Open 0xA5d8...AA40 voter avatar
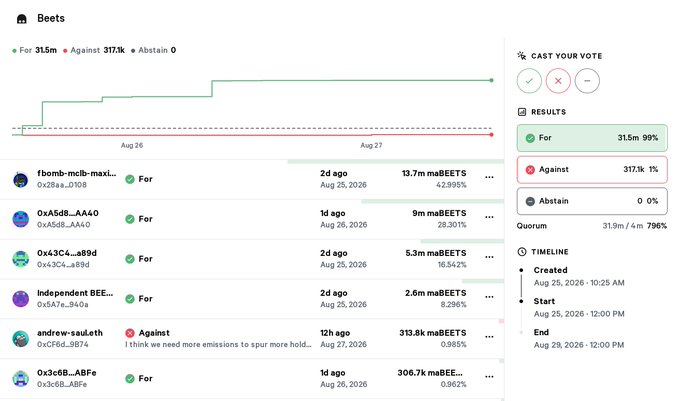Screen dimensions: 680x401 [20, 219]
